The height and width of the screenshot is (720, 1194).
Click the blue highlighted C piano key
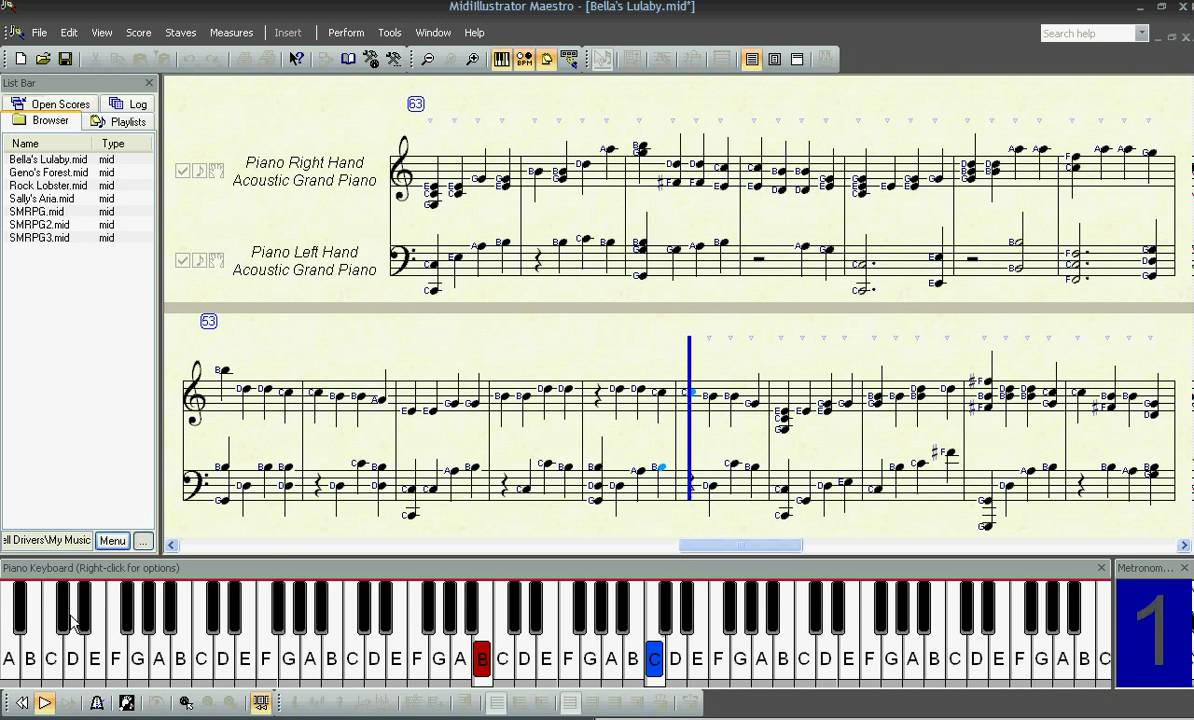(x=654, y=659)
